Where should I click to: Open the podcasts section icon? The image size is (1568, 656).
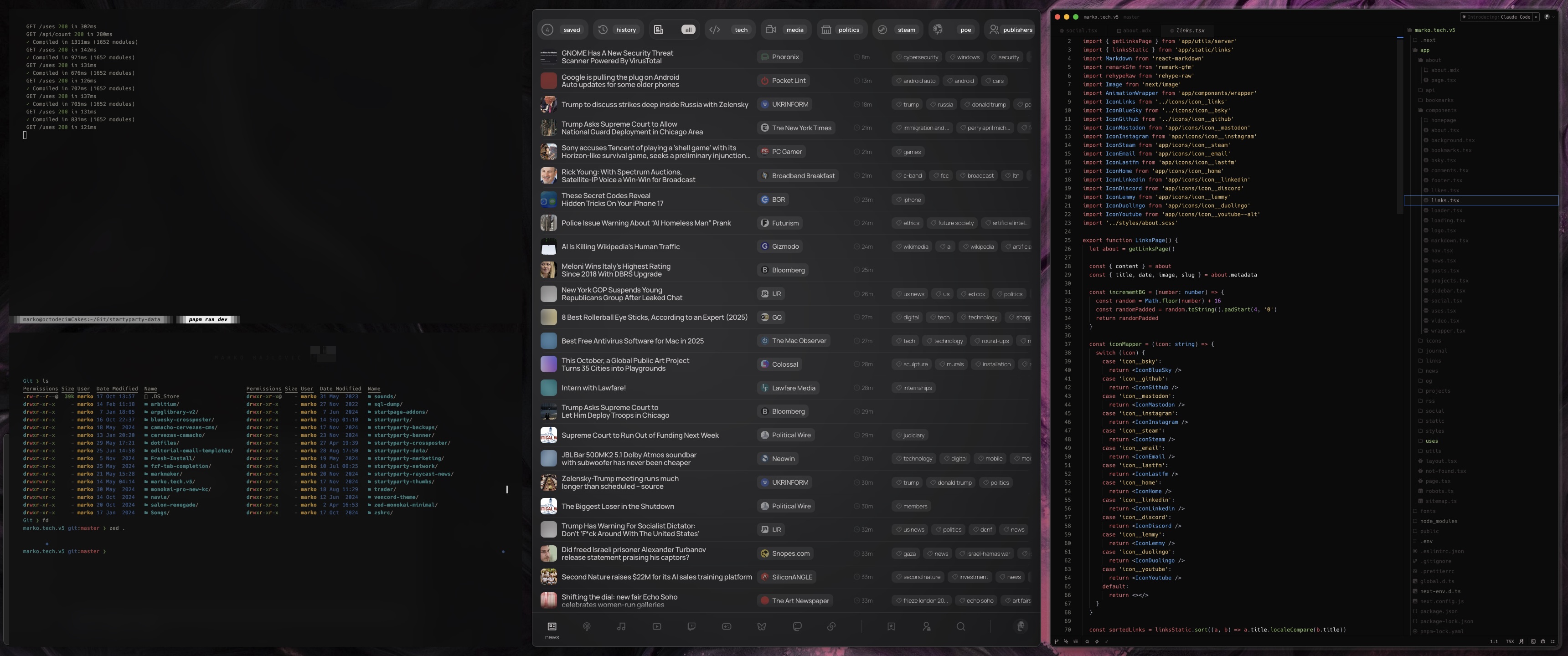pos(587,626)
